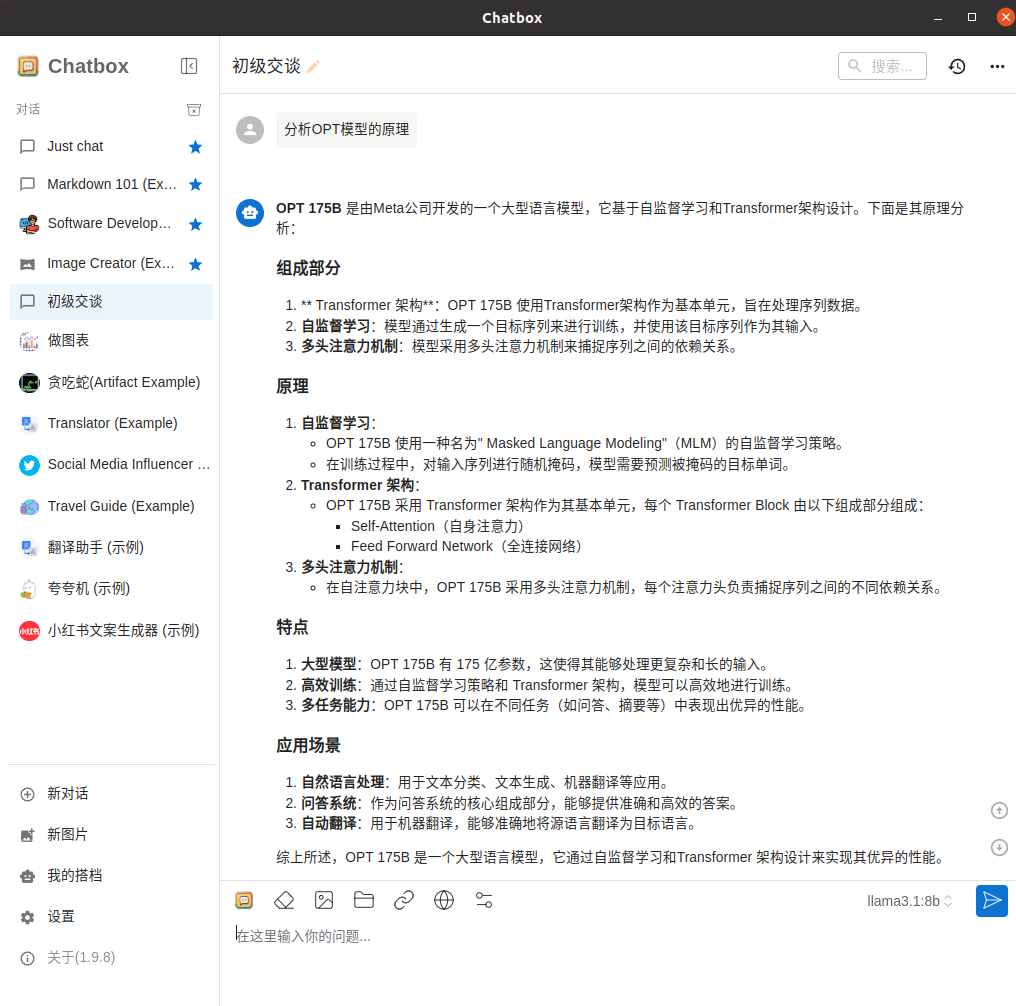The height and width of the screenshot is (1006, 1016).
Task: Click the Self-Attention（自身注意力）bullet
Action: (439, 526)
